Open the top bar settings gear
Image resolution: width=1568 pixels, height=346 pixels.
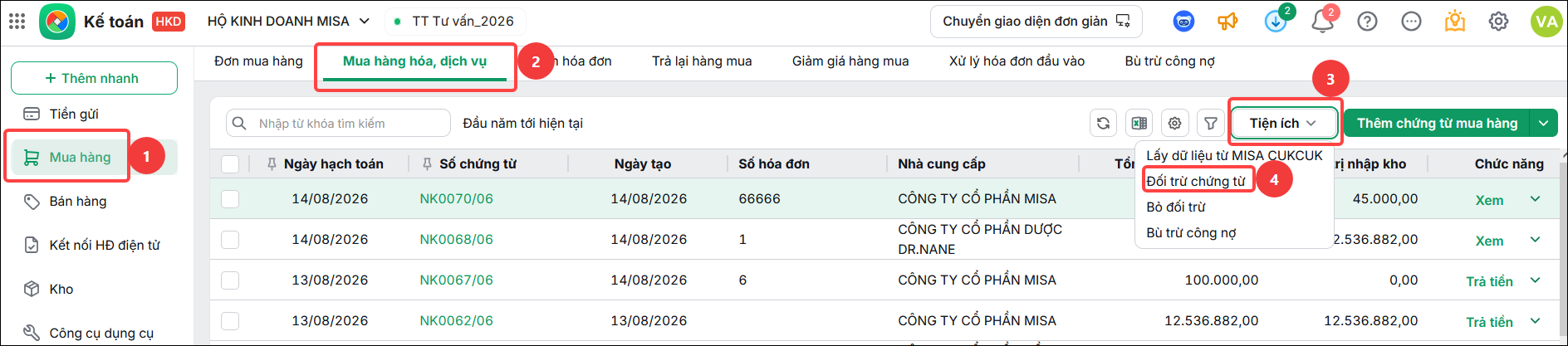coord(1498,21)
